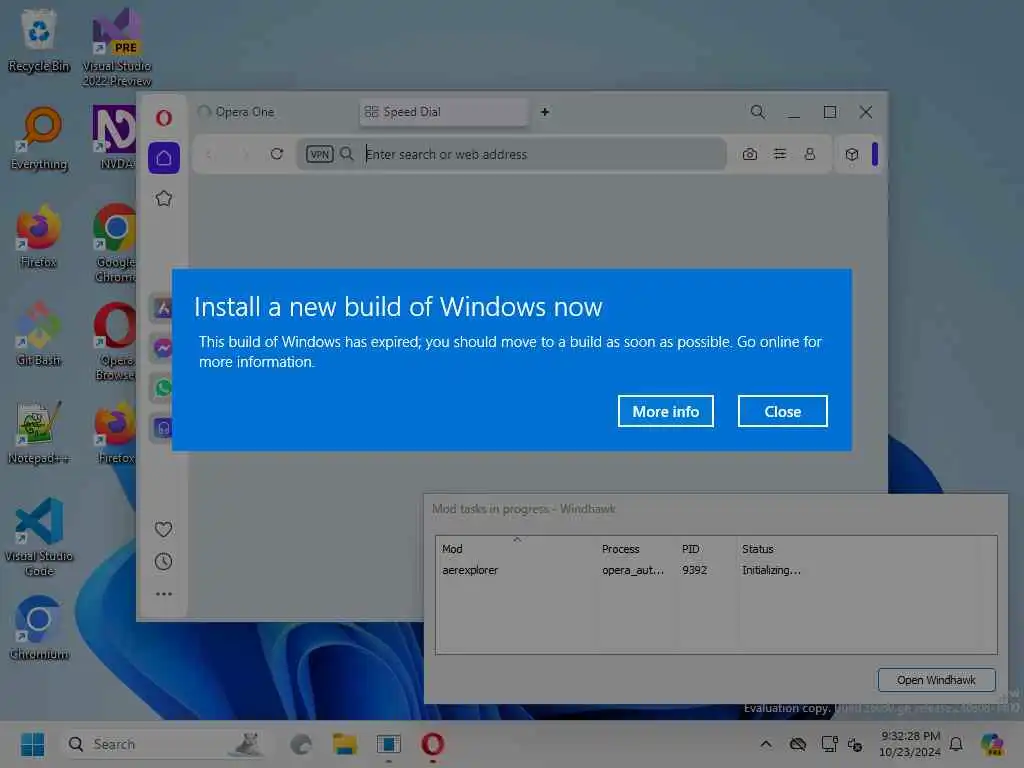
Task: Open the Opera account profile icon
Action: point(810,154)
